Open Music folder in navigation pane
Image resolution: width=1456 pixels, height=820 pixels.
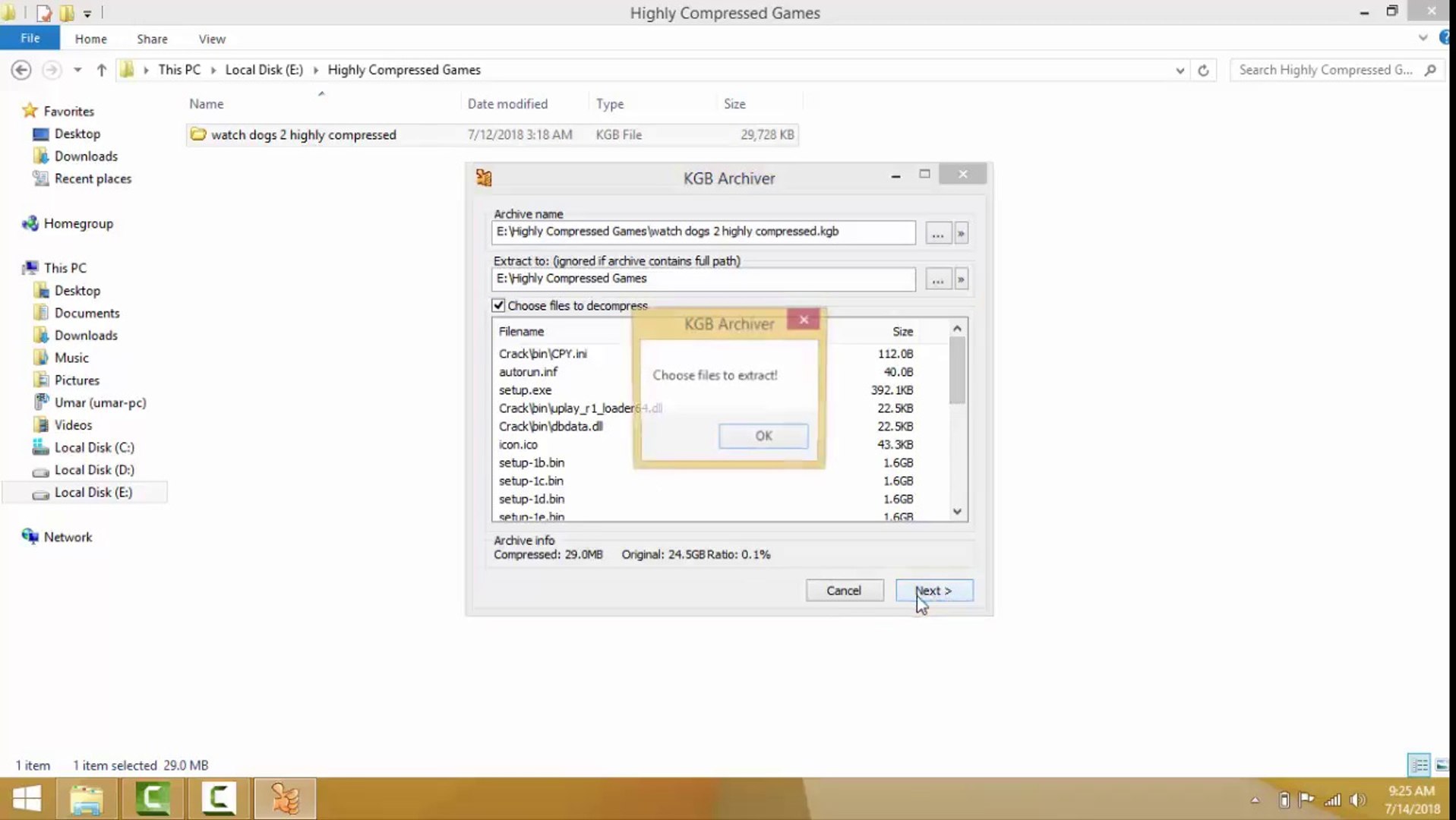(71, 358)
